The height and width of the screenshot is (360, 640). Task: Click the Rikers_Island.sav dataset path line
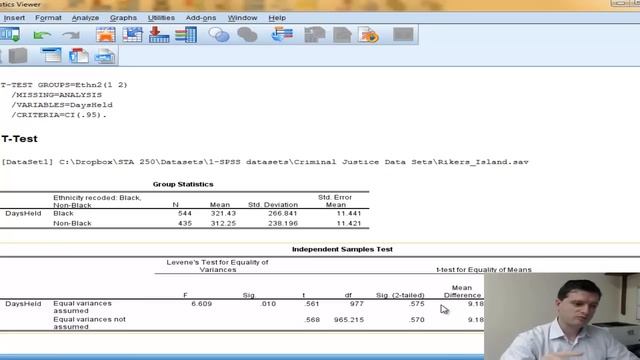coord(265,162)
